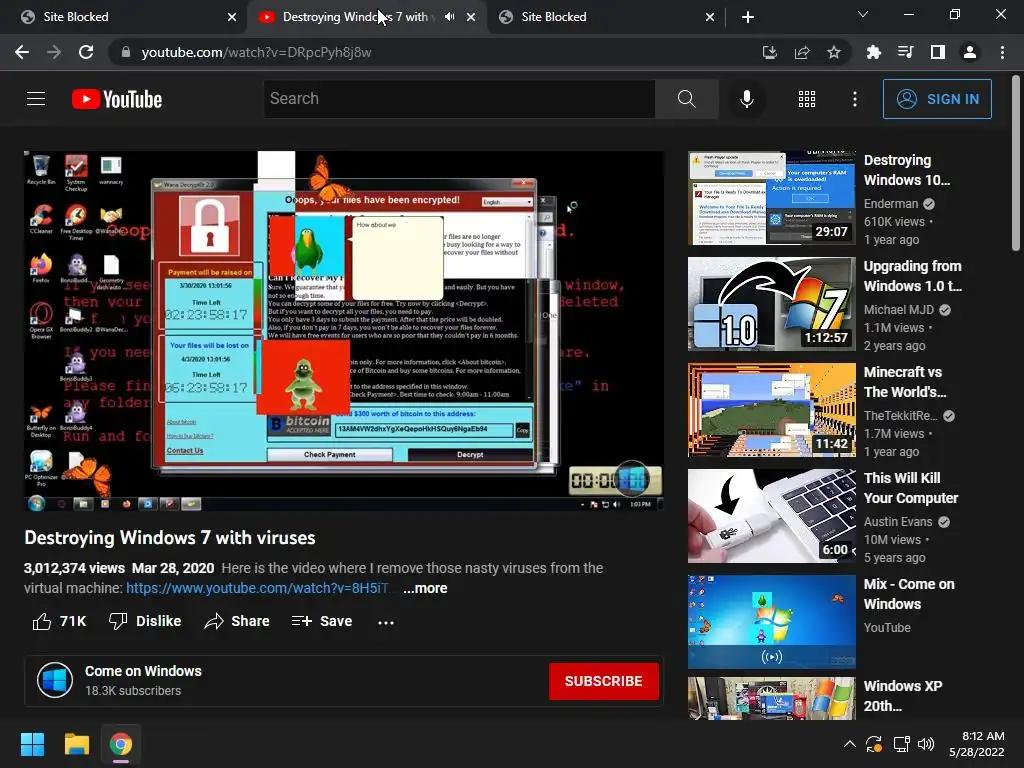
Task: Open a new browser tab
Action: (748, 17)
